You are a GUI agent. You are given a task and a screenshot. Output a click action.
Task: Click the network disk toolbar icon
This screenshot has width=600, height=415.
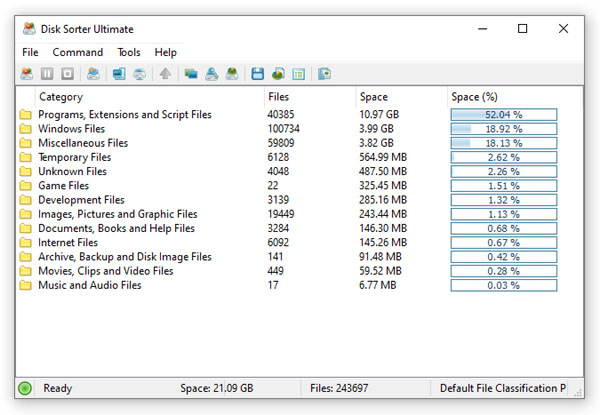(139, 73)
